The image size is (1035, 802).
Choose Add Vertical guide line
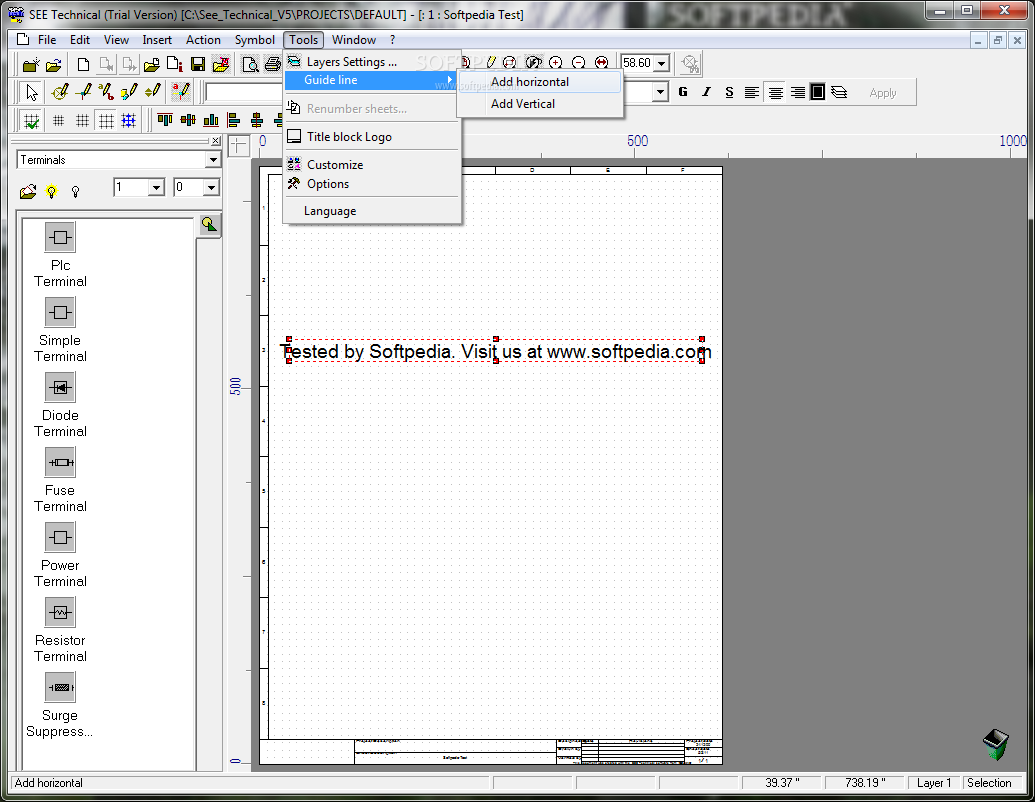point(539,104)
